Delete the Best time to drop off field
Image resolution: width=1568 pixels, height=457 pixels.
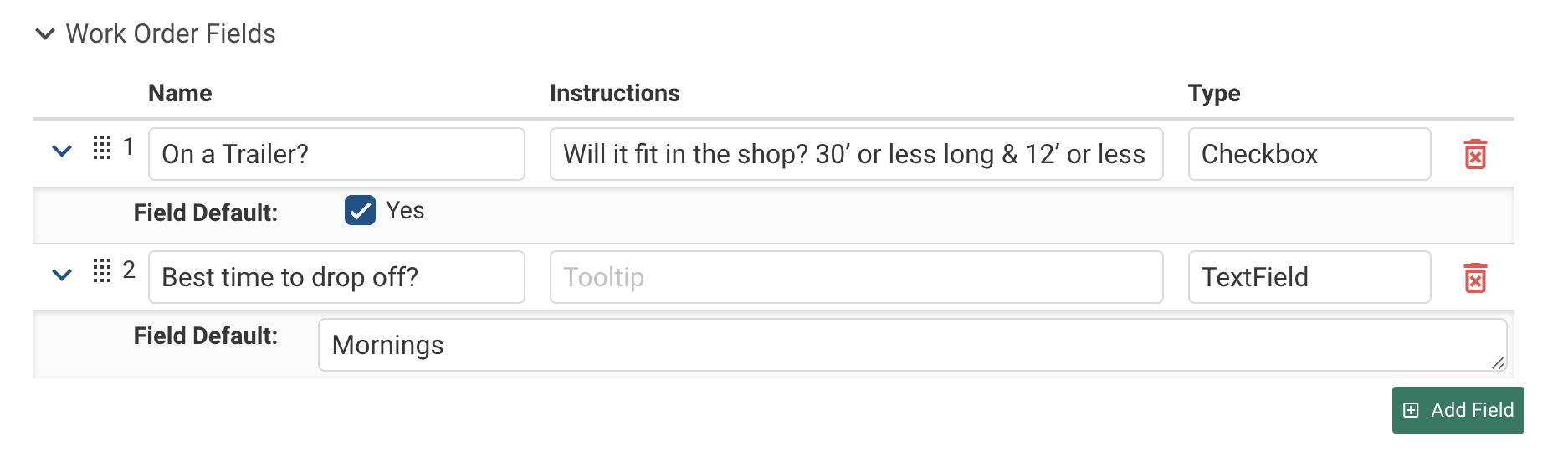1475,278
